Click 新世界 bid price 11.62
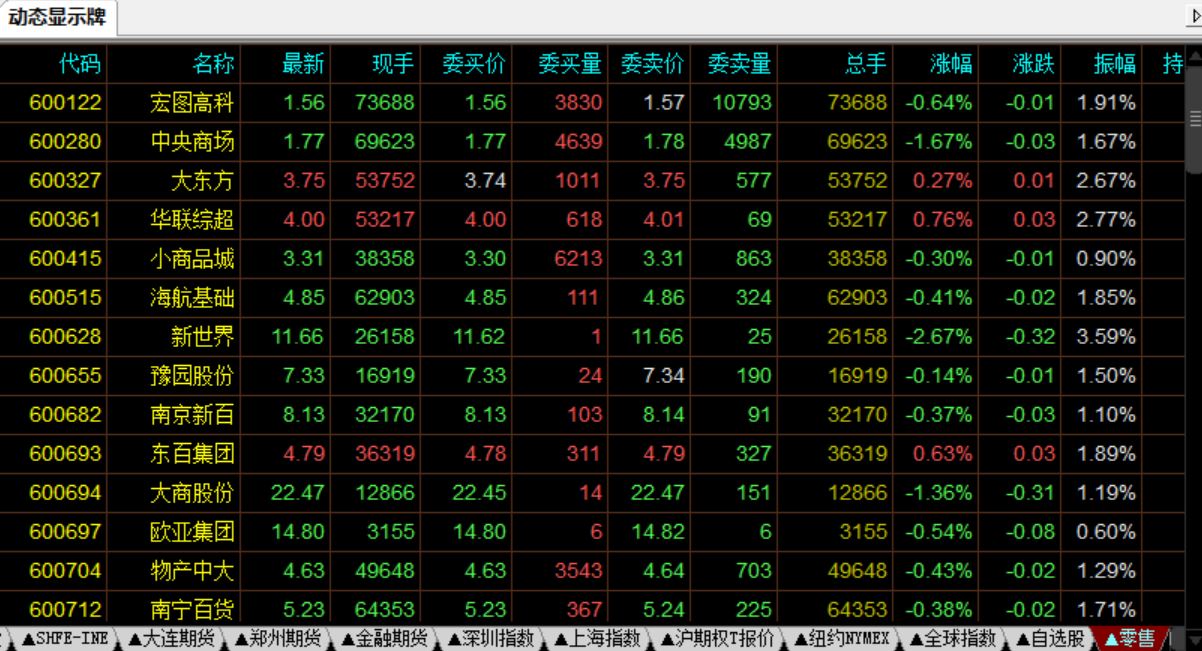Image resolution: width=1202 pixels, height=651 pixels. coord(479,337)
